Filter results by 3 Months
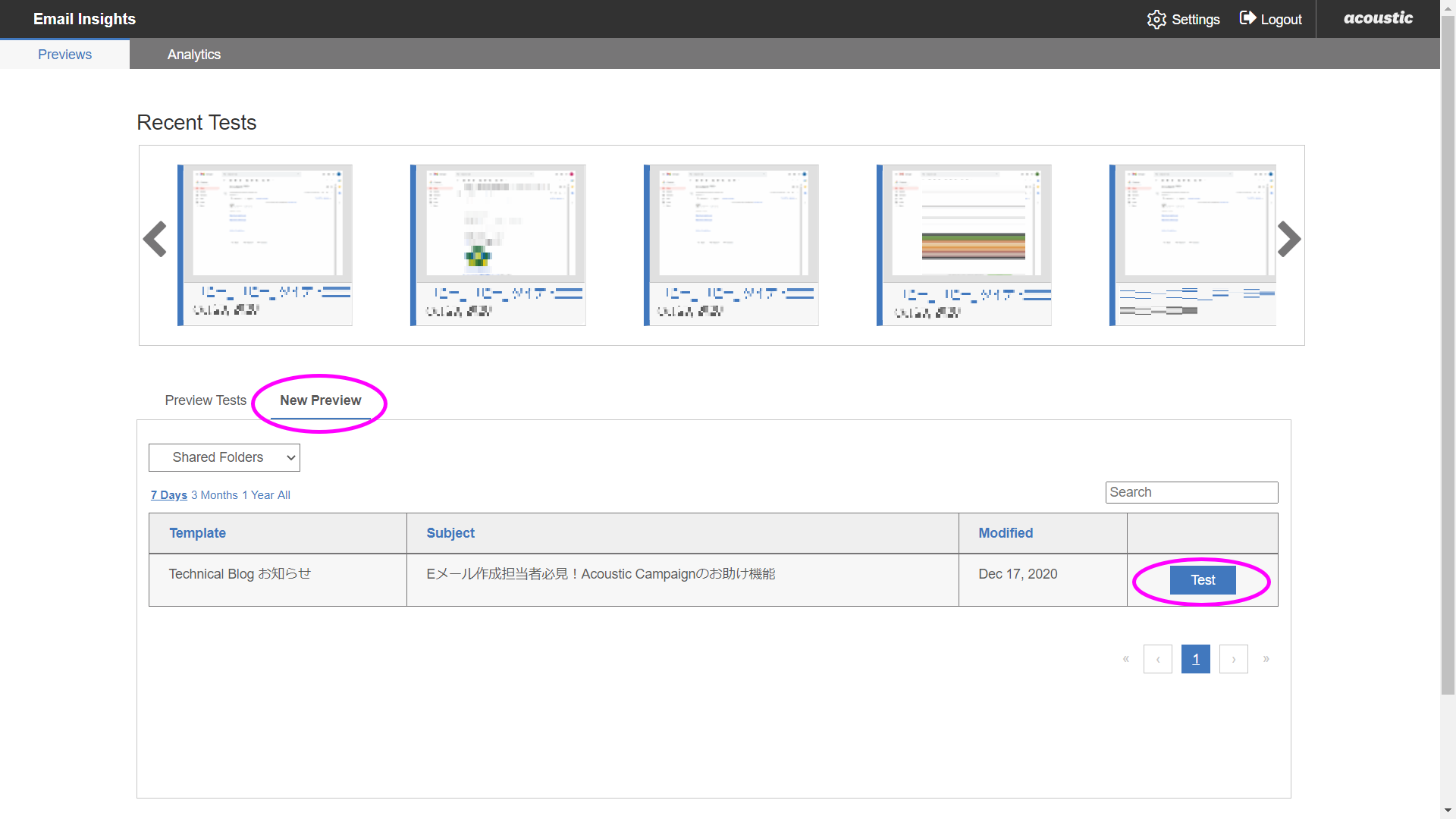Screen dimensions: 1456x819 [214, 495]
